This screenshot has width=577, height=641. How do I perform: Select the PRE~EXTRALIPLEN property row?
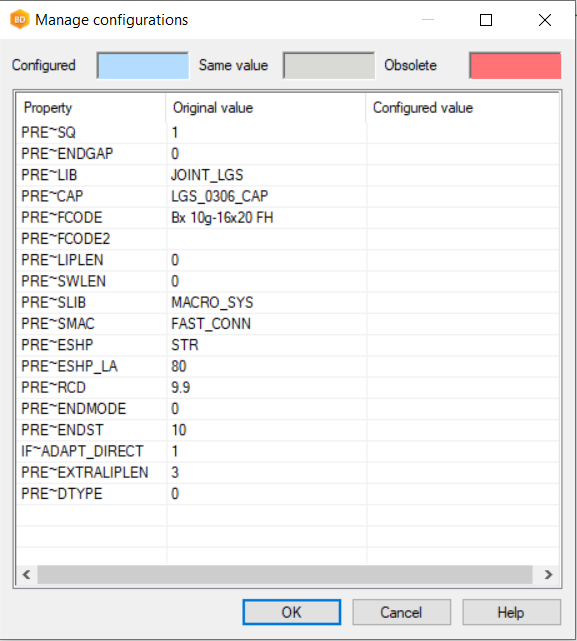(288, 473)
